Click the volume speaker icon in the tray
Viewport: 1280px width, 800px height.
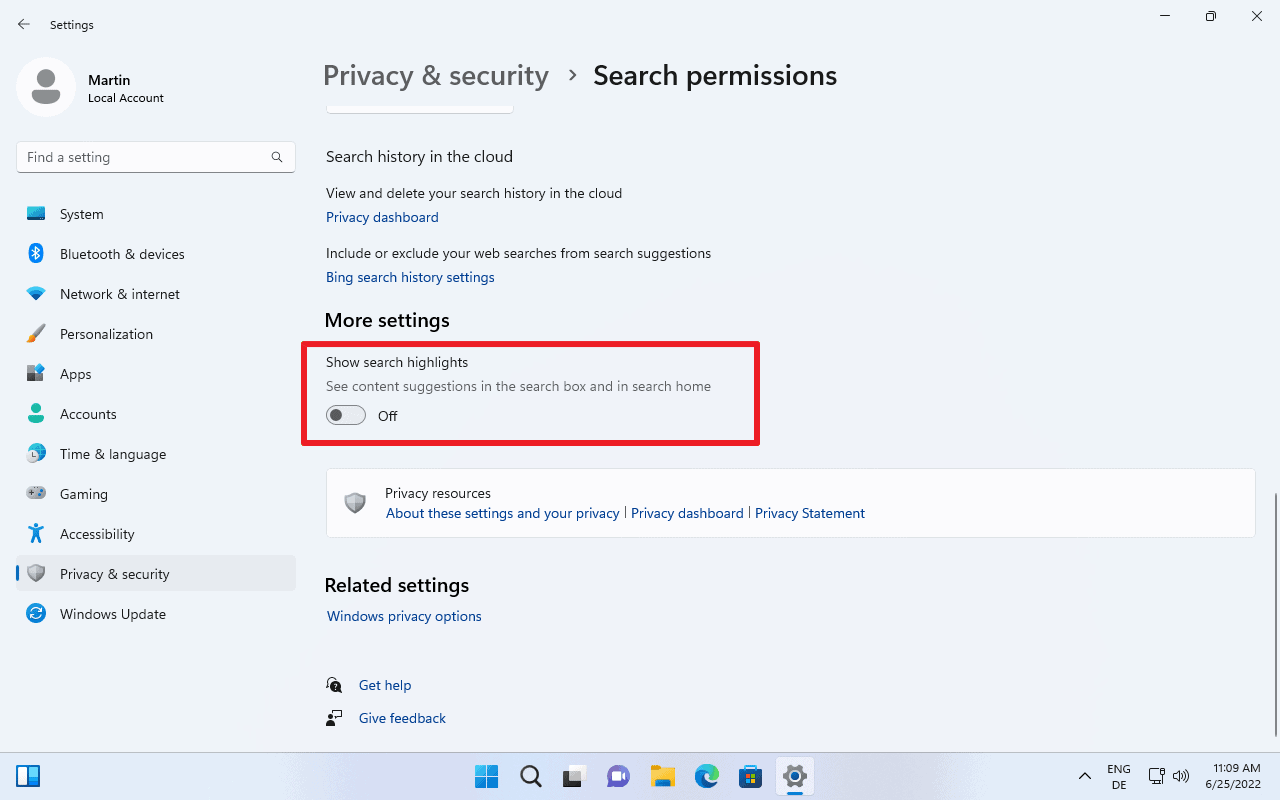click(1180, 776)
